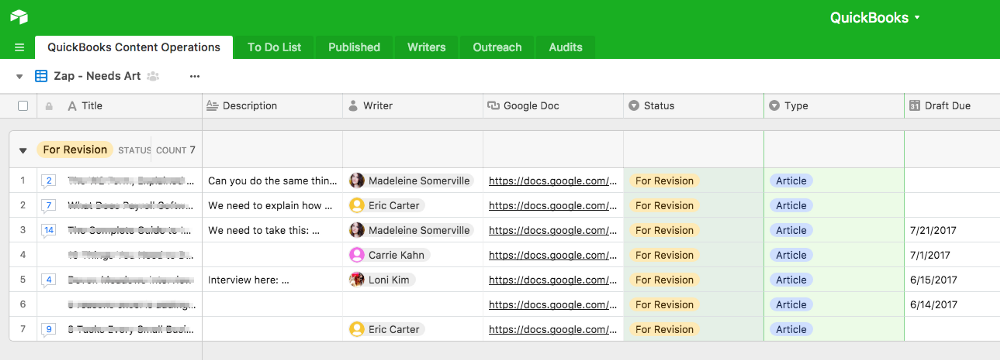Image resolution: width=1000 pixels, height=360 pixels.
Task: Click the Status column select icon
Action: (633, 106)
